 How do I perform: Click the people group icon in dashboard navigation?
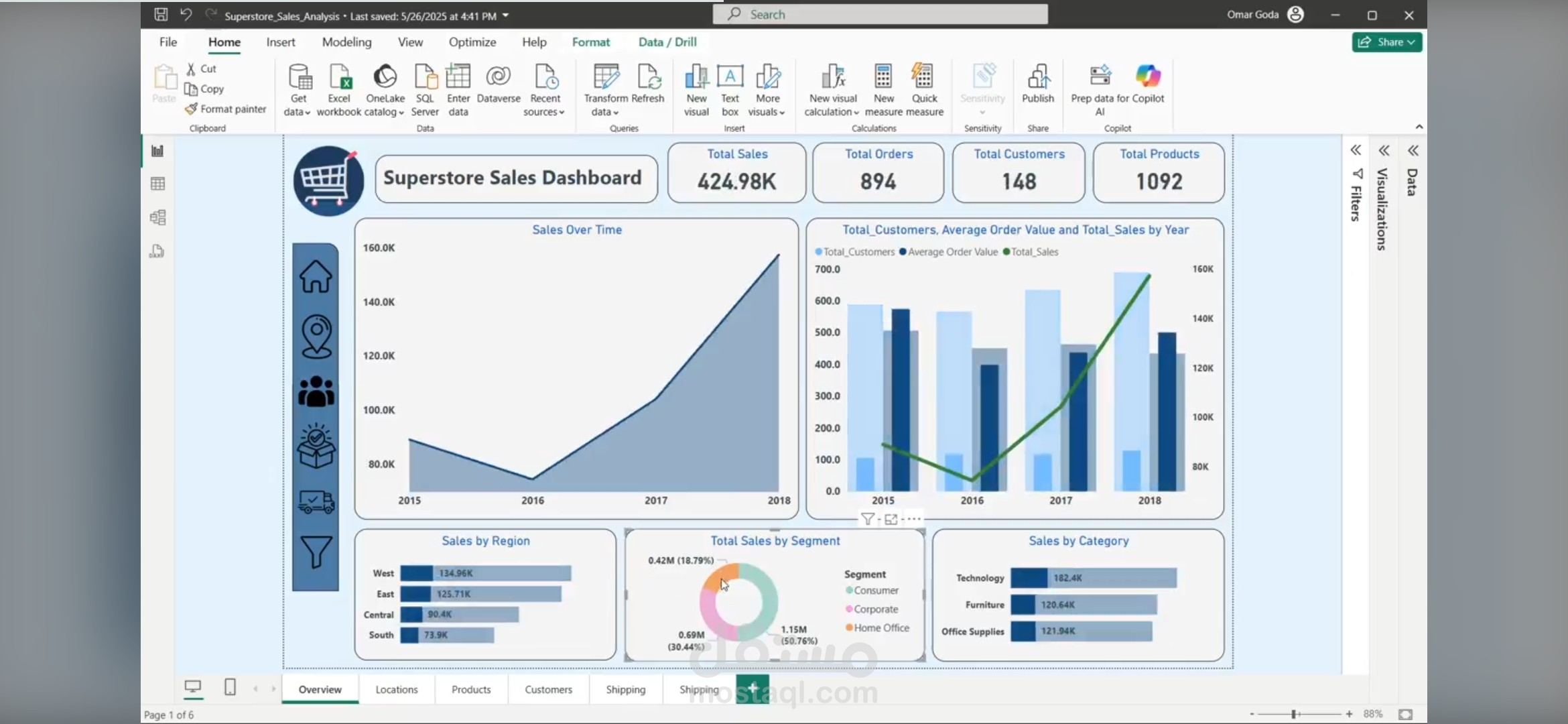(316, 391)
